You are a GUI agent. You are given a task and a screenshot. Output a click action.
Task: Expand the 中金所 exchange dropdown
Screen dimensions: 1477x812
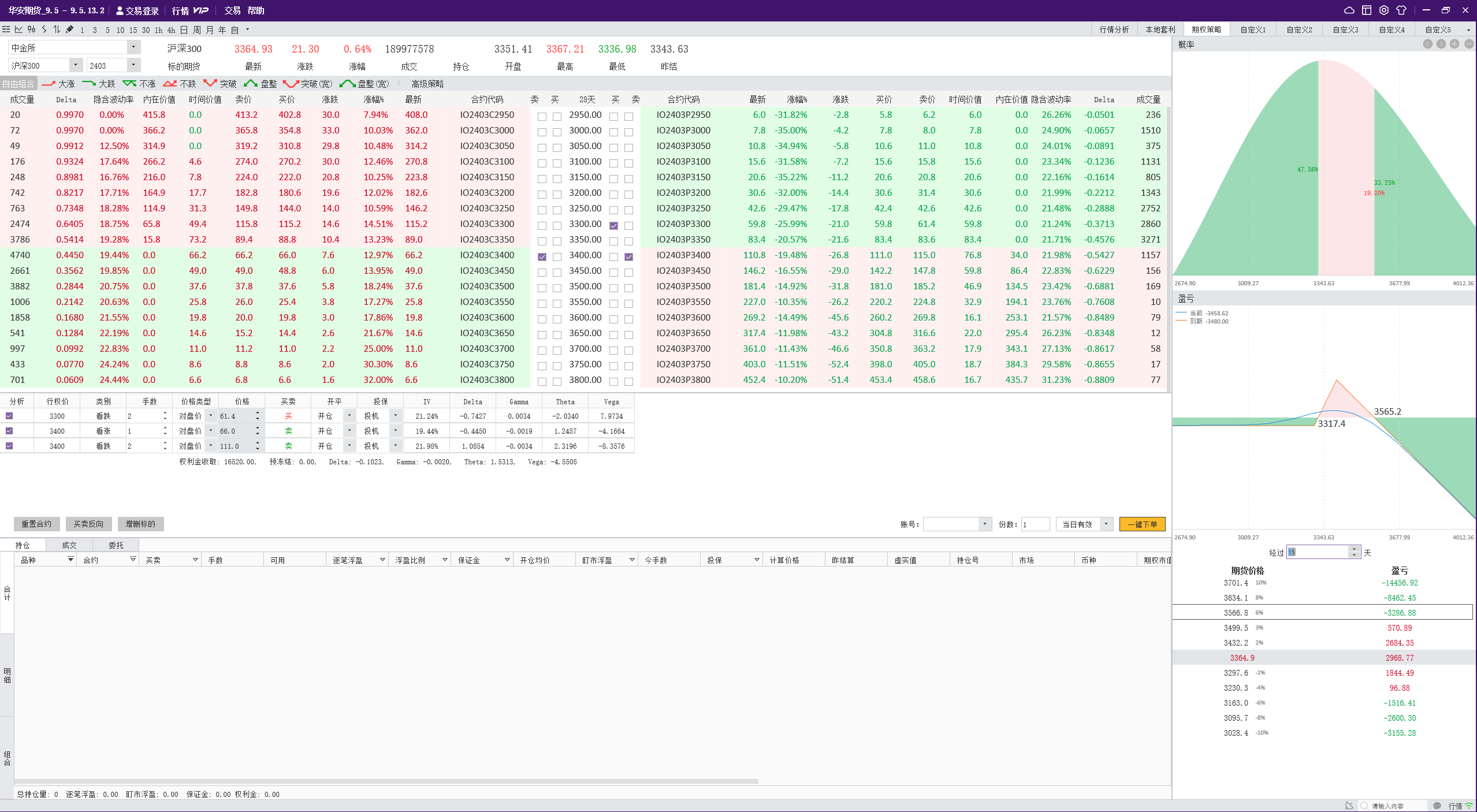133,47
